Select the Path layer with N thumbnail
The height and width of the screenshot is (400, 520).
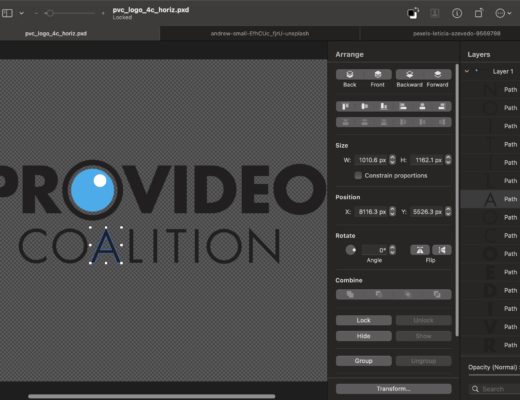[491, 90]
